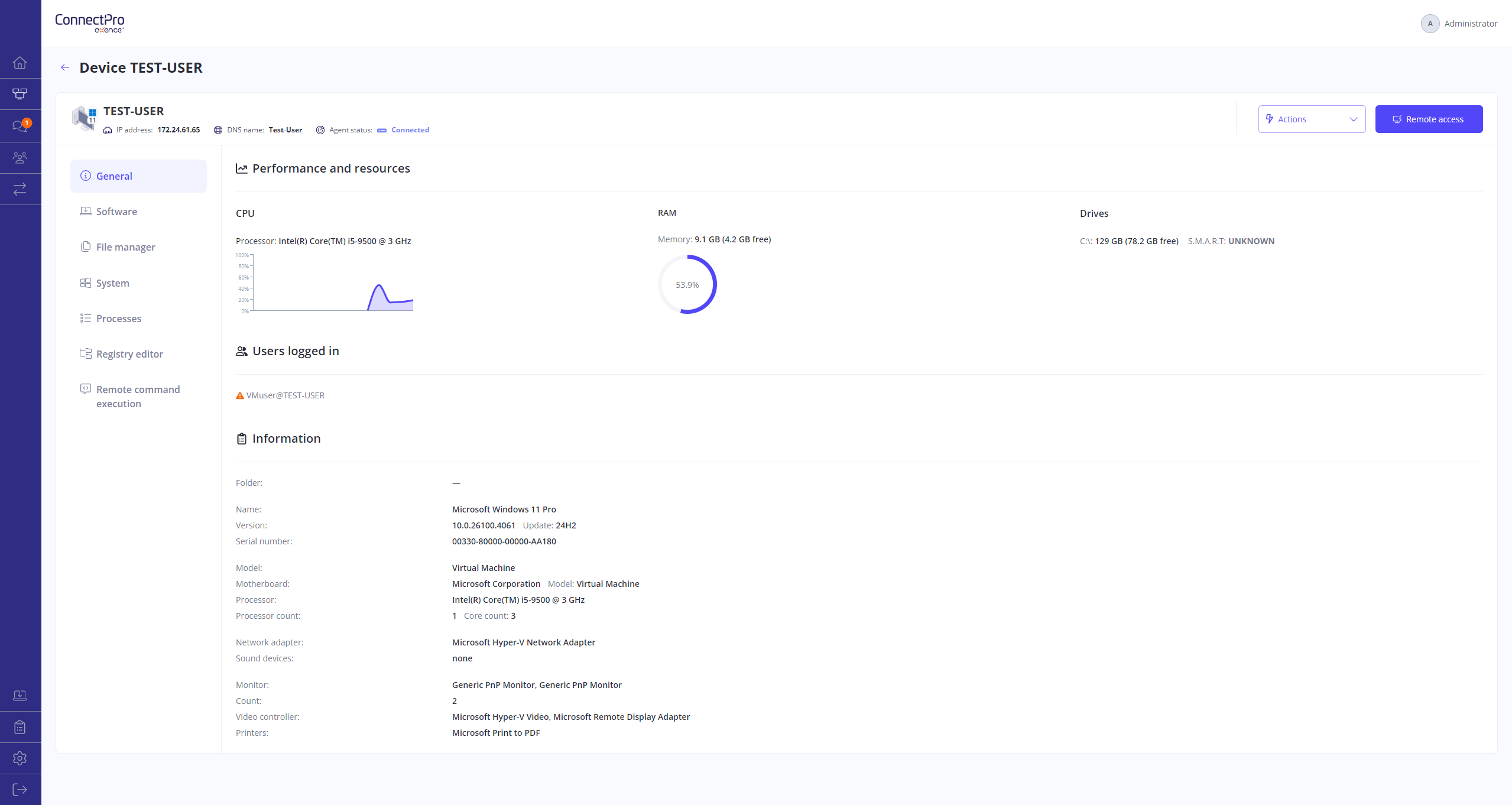Image resolution: width=1512 pixels, height=805 pixels.
Task: Click the VMuser@TEST-USER entry
Action: [285, 395]
